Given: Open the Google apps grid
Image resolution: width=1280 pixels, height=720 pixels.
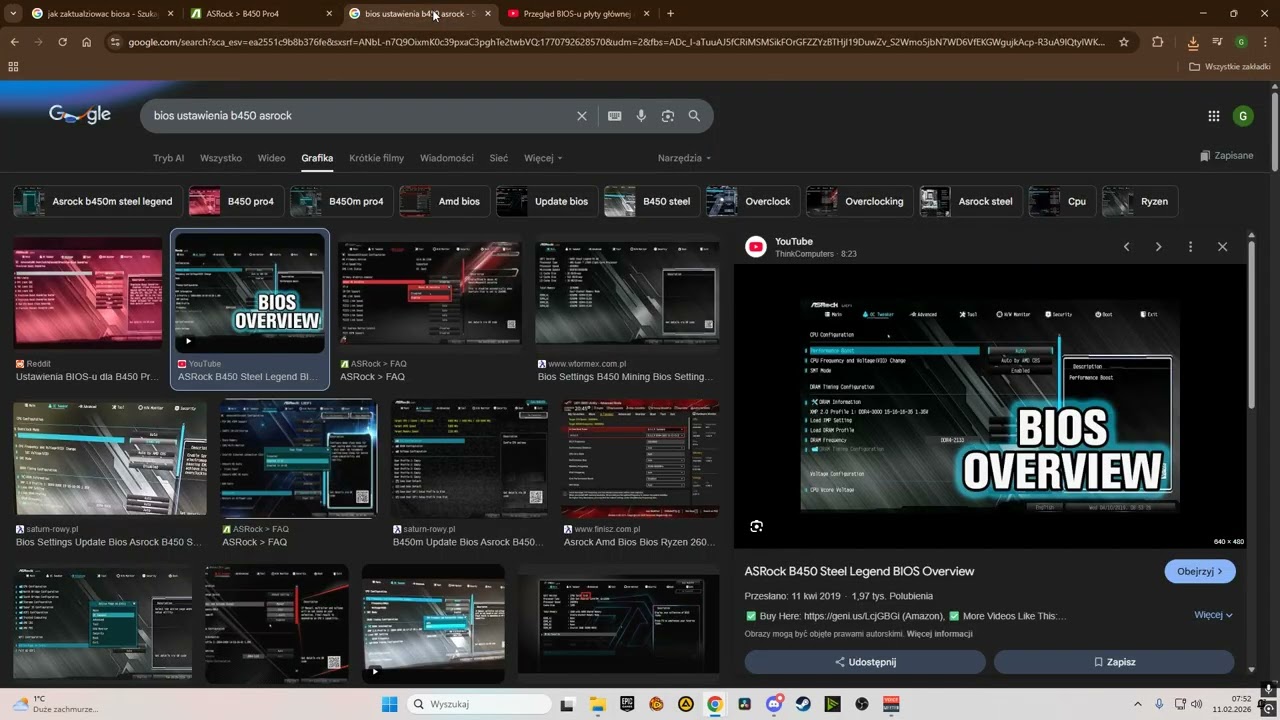Looking at the screenshot, I should [x=1213, y=116].
